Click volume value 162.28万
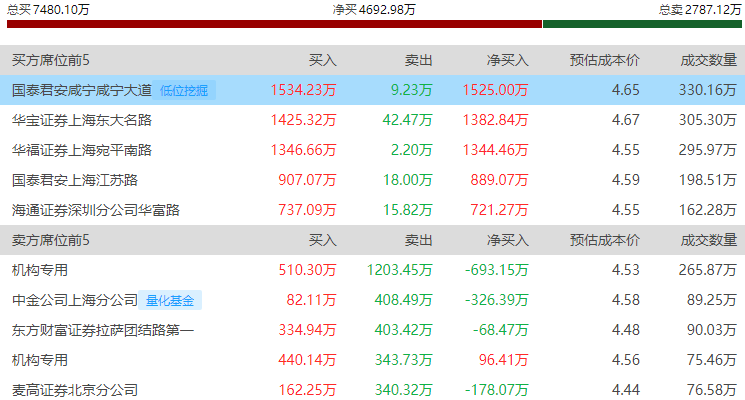This screenshot has width=745, height=400. (707, 210)
